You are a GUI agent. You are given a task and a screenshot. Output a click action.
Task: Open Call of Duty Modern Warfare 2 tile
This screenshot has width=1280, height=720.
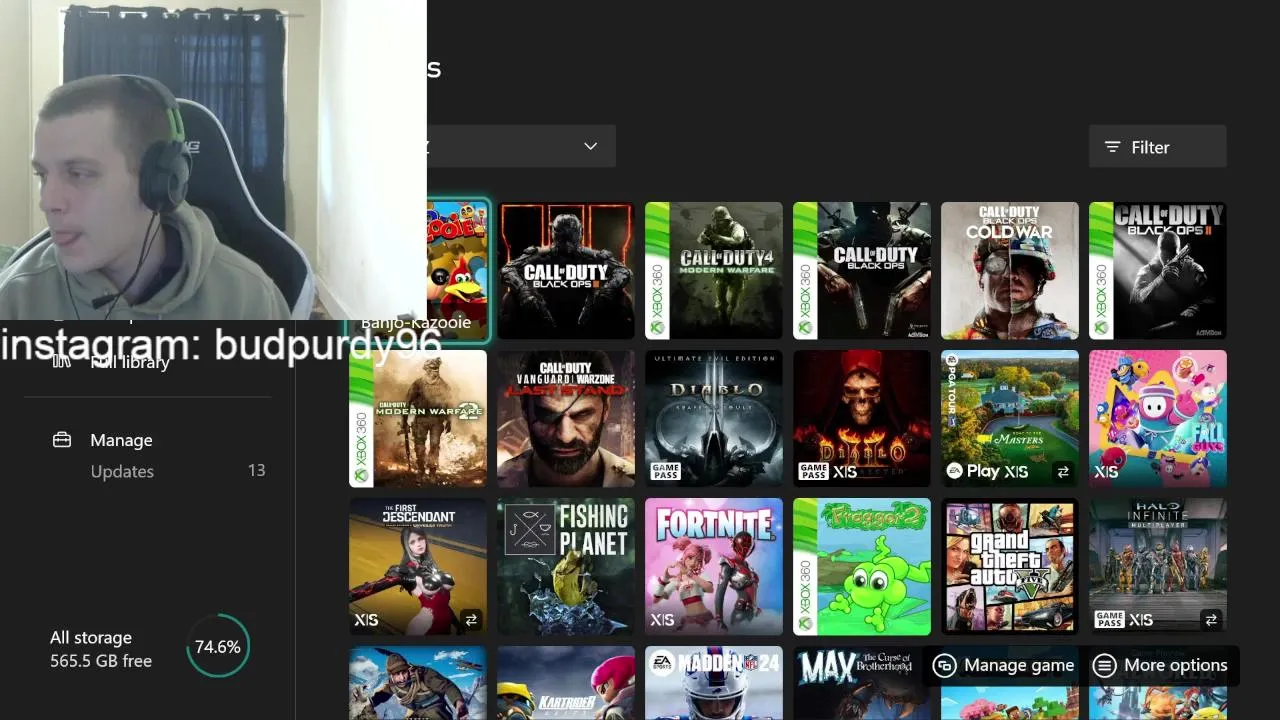point(418,419)
